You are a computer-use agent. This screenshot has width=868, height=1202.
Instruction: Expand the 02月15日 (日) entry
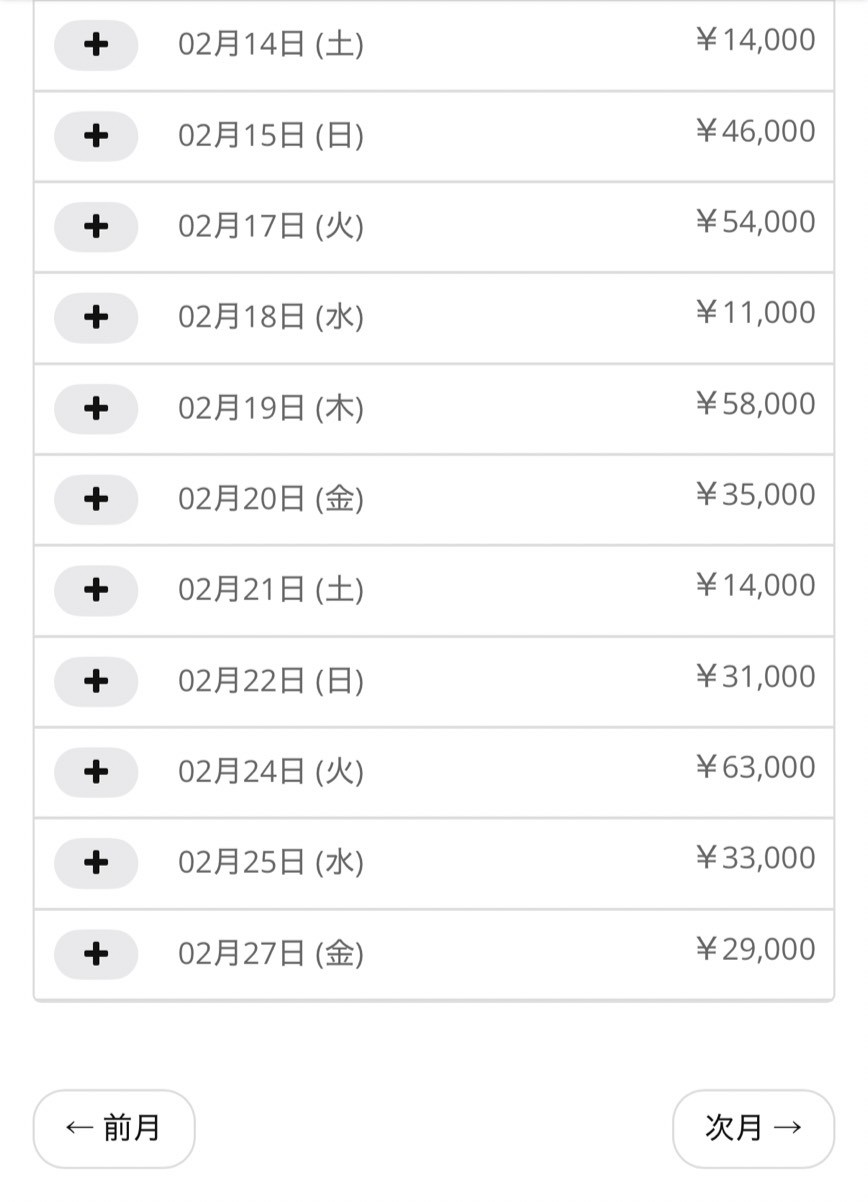pyautogui.click(x=96, y=136)
